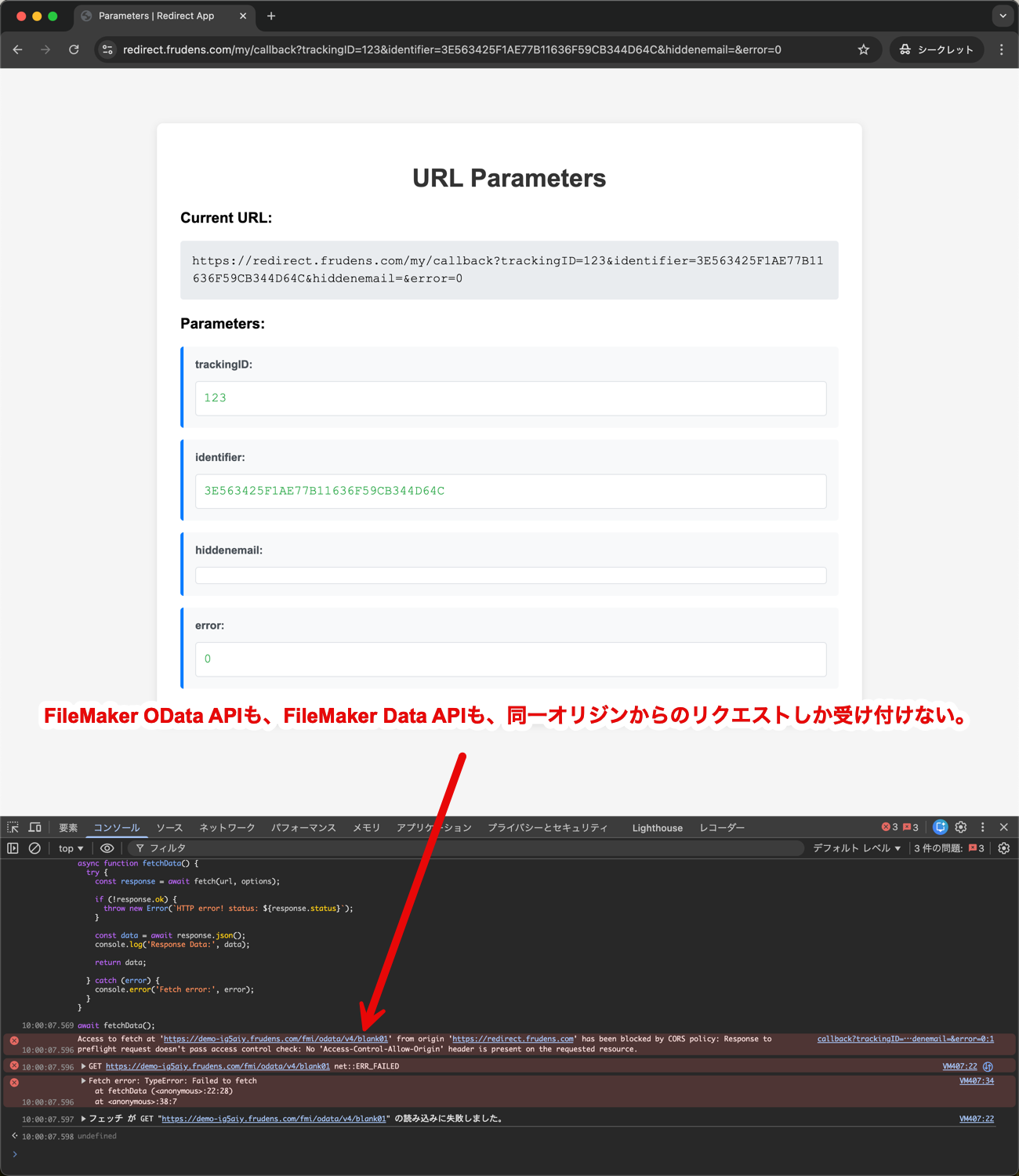Open the top JavaScript context dropdown
Image resolution: width=1019 pixels, height=1176 pixels.
pos(71,848)
